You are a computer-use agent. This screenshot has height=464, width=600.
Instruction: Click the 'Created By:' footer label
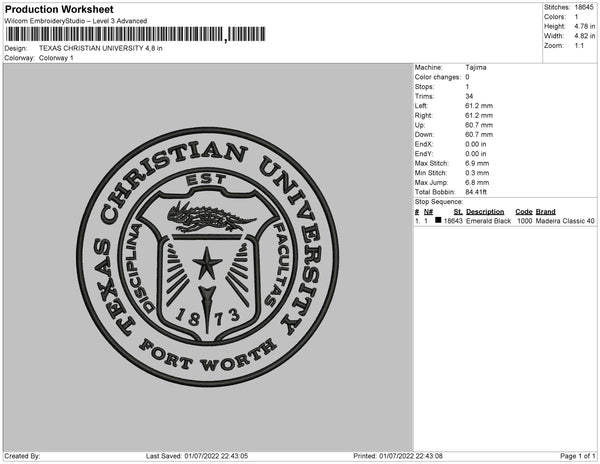[x=22, y=456]
